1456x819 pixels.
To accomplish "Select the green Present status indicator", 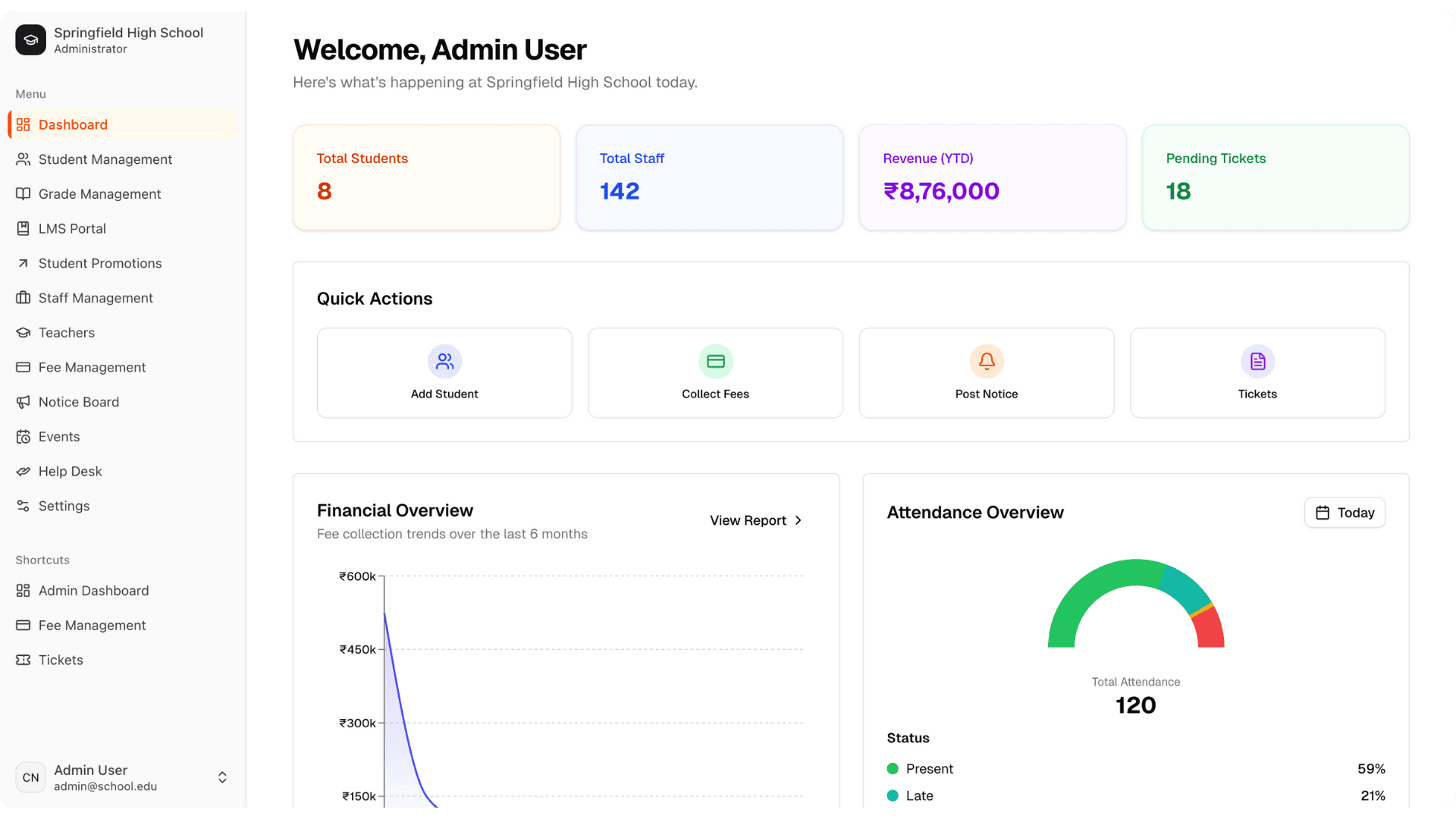I will click(x=893, y=768).
